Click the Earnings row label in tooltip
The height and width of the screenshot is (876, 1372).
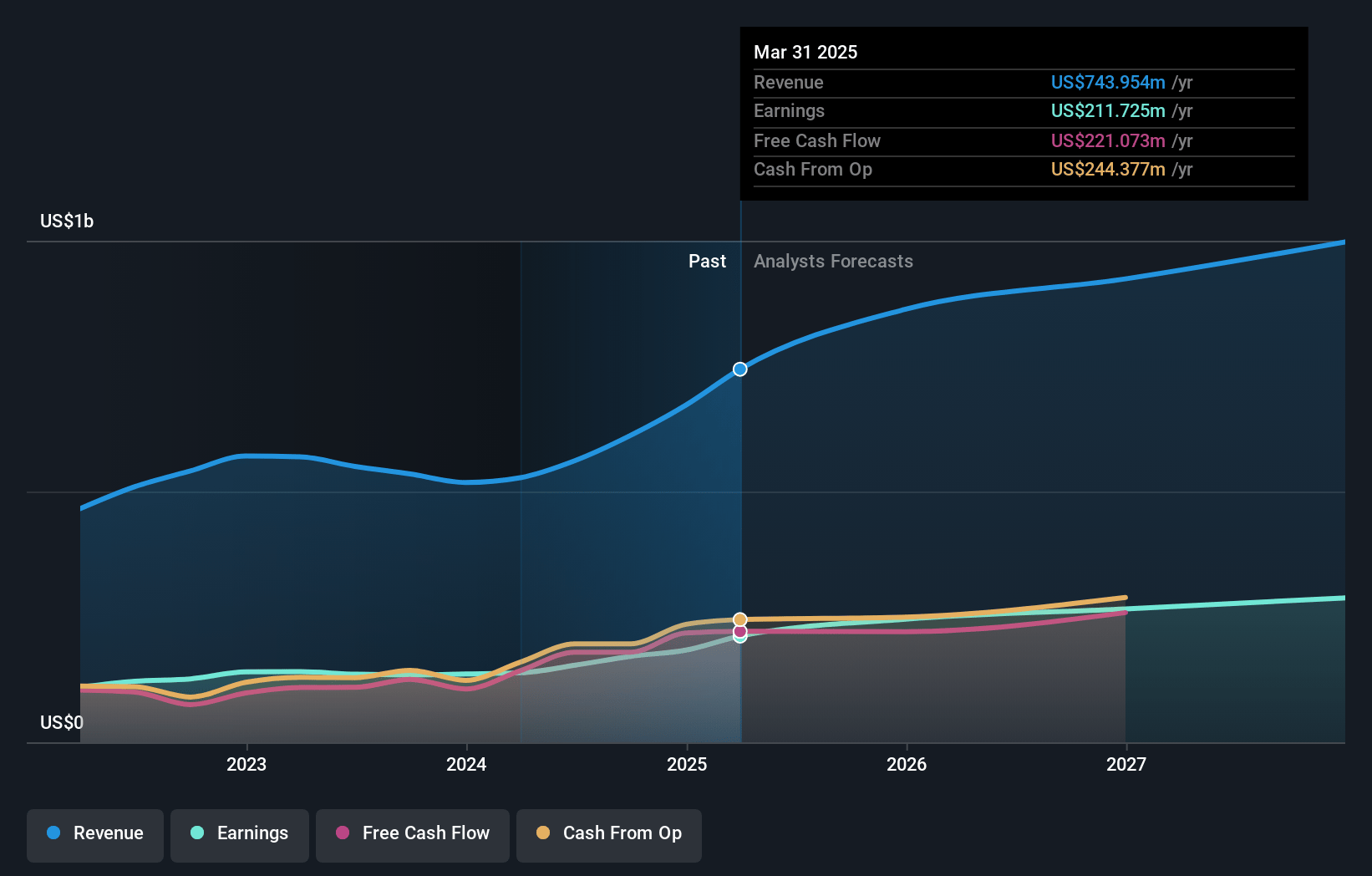click(x=789, y=111)
